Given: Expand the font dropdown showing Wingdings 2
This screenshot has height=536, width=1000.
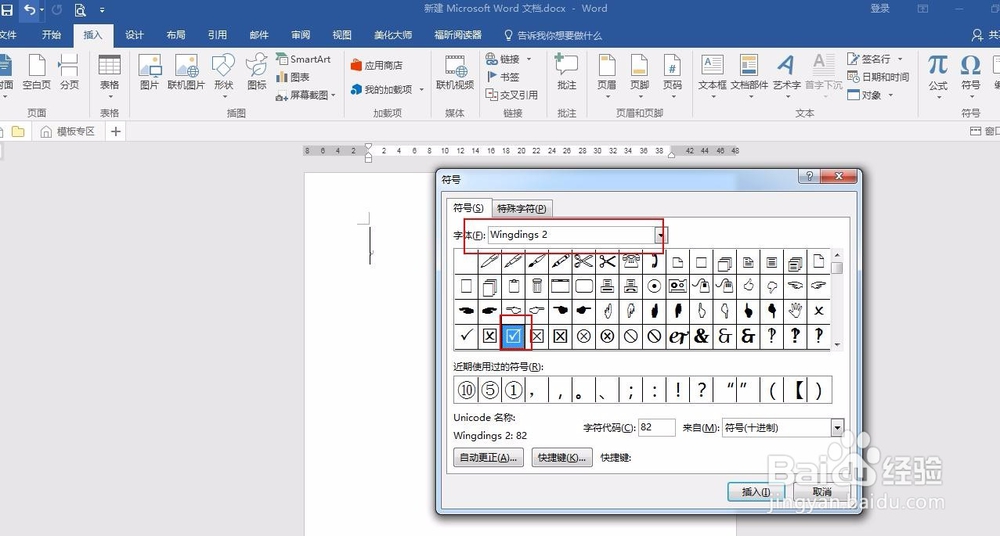Looking at the screenshot, I should tap(660, 235).
